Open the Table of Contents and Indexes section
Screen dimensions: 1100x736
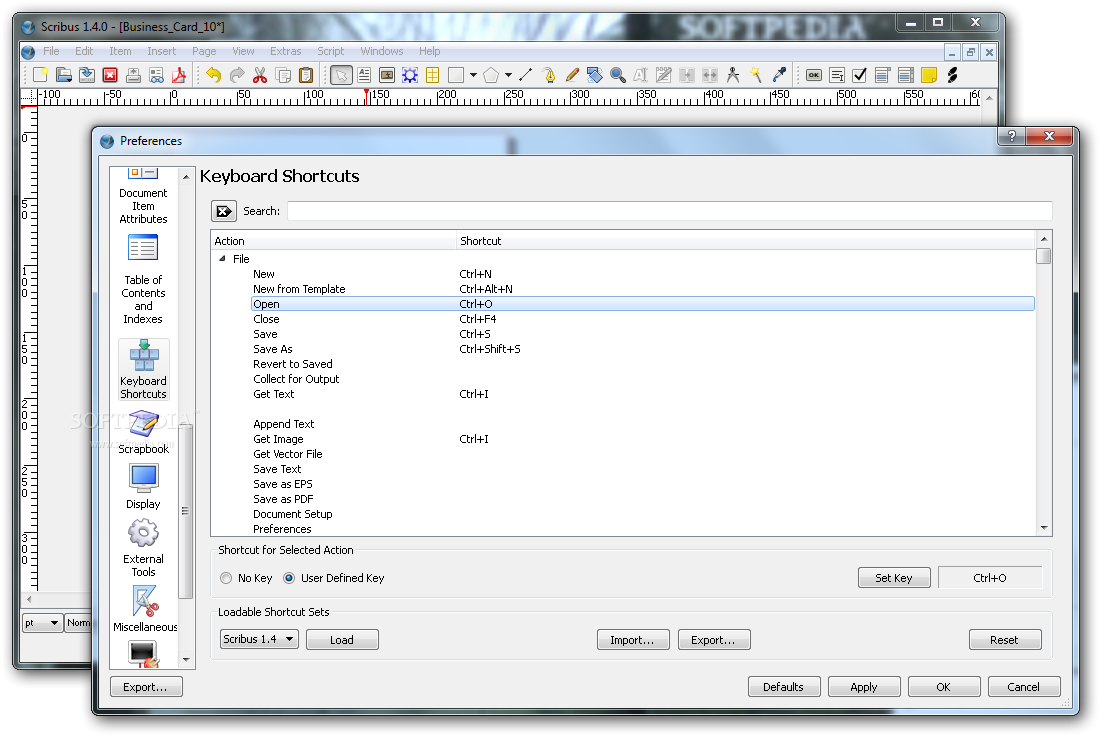coord(143,279)
